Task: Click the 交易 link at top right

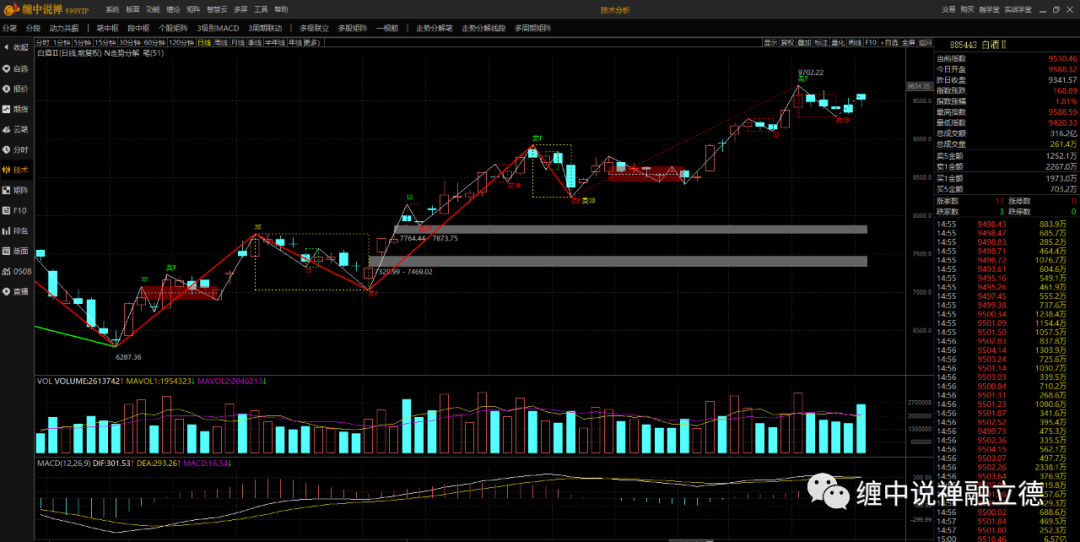Action: coord(948,10)
